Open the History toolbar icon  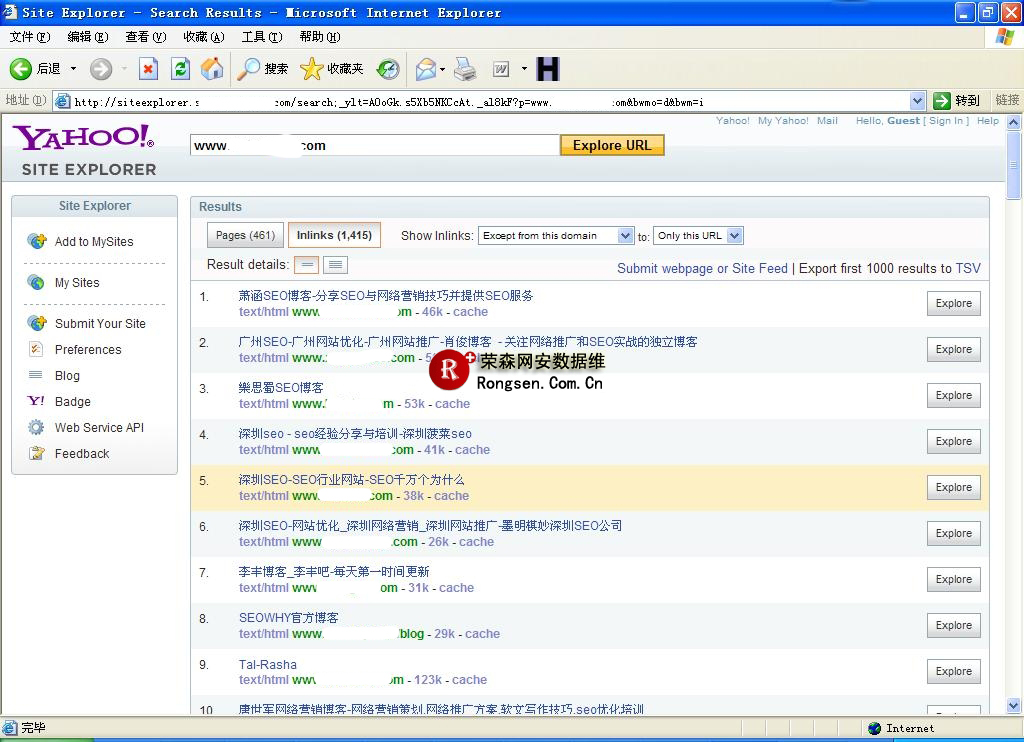(388, 69)
